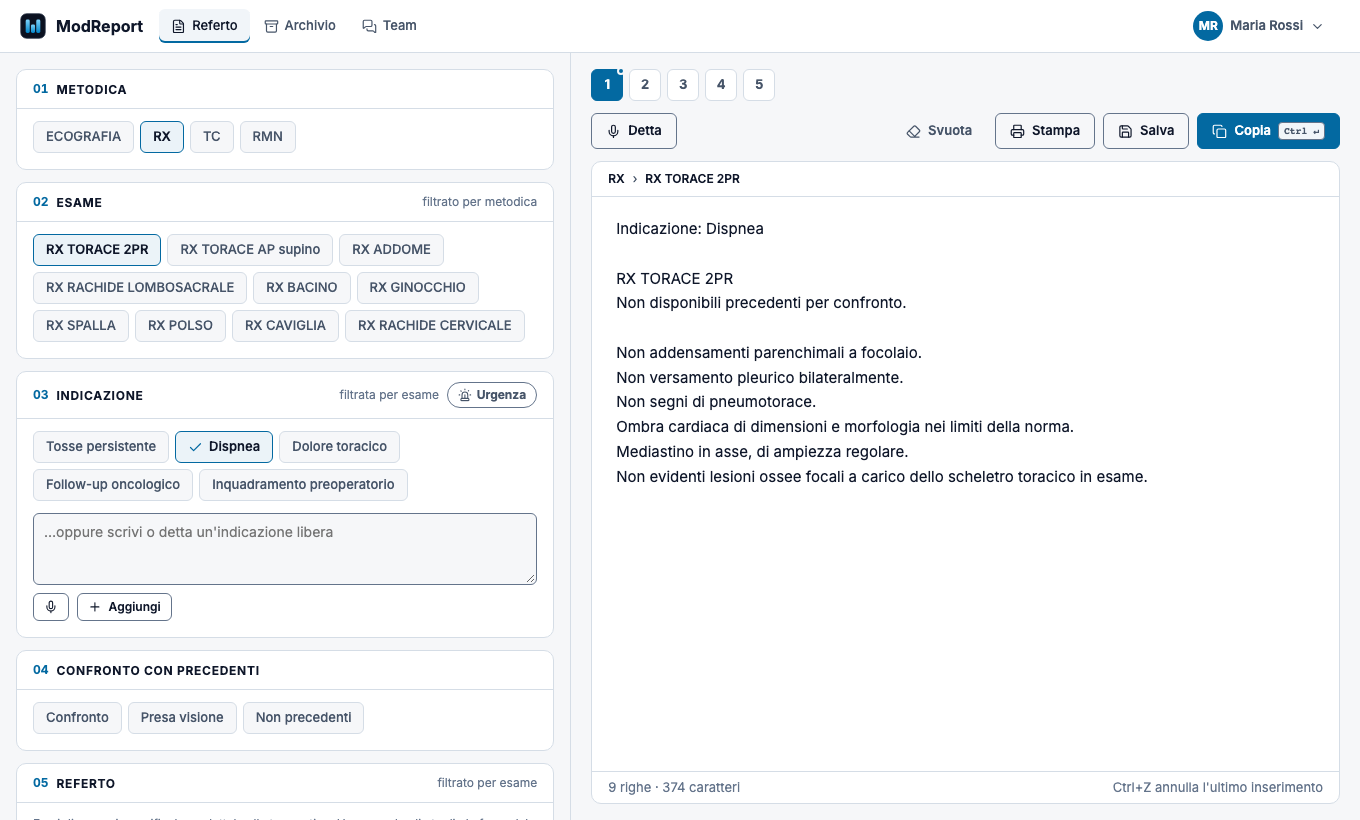Copy the report with the Copia button
This screenshot has width=1360, height=820.
(x=1268, y=131)
